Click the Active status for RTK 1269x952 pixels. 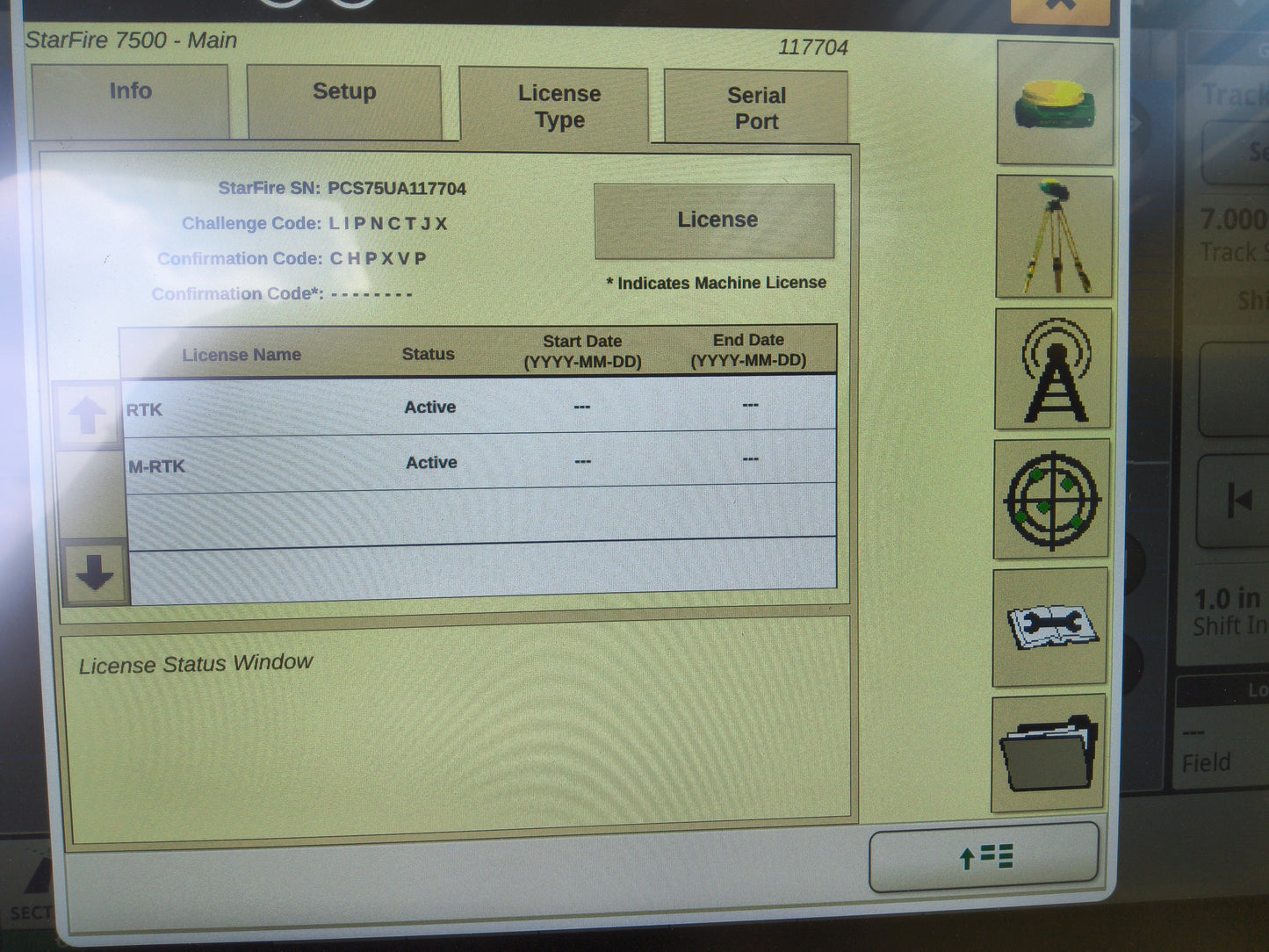pyautogui.click(x=429, y=407)
